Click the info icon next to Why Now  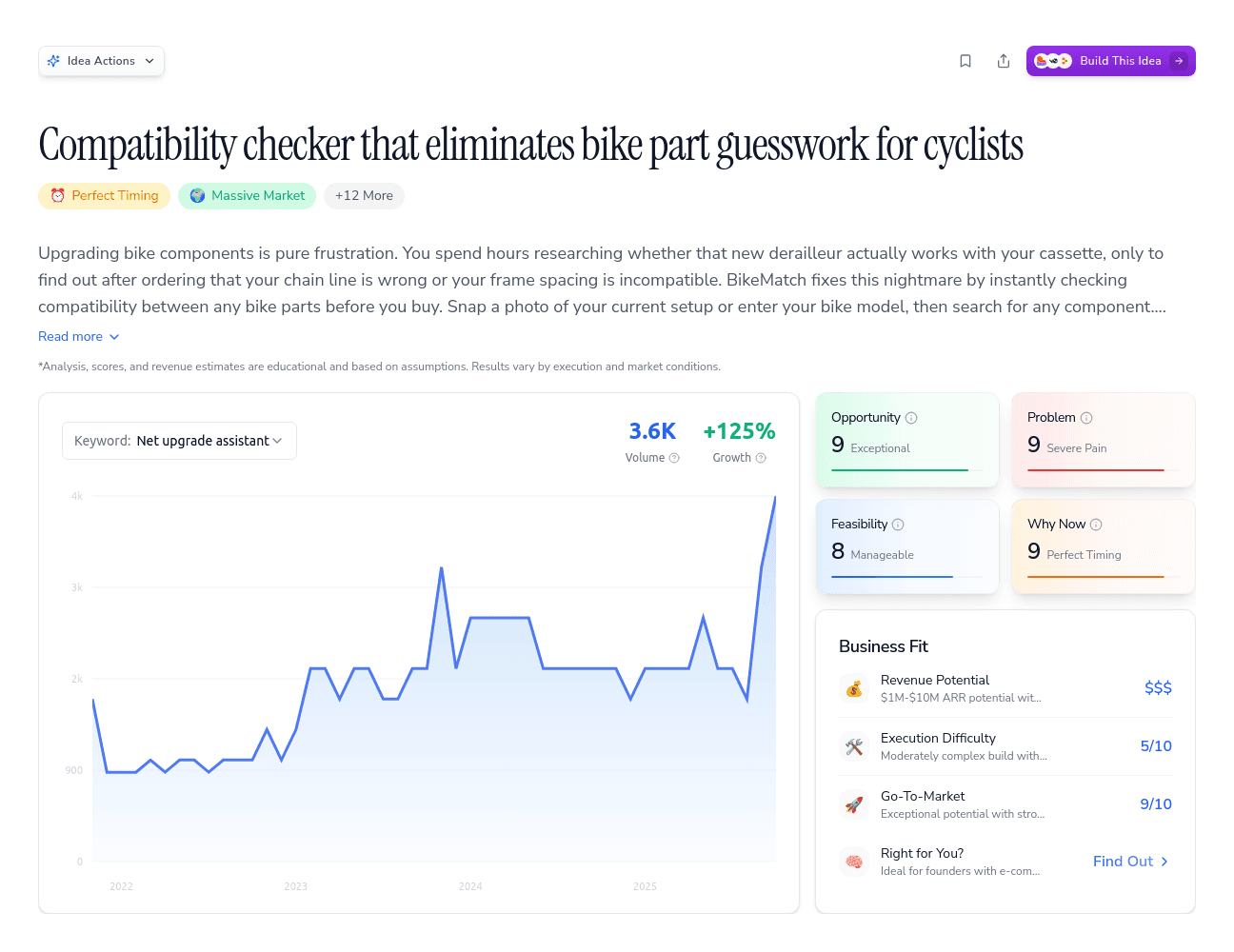[x=1095, y=524]
